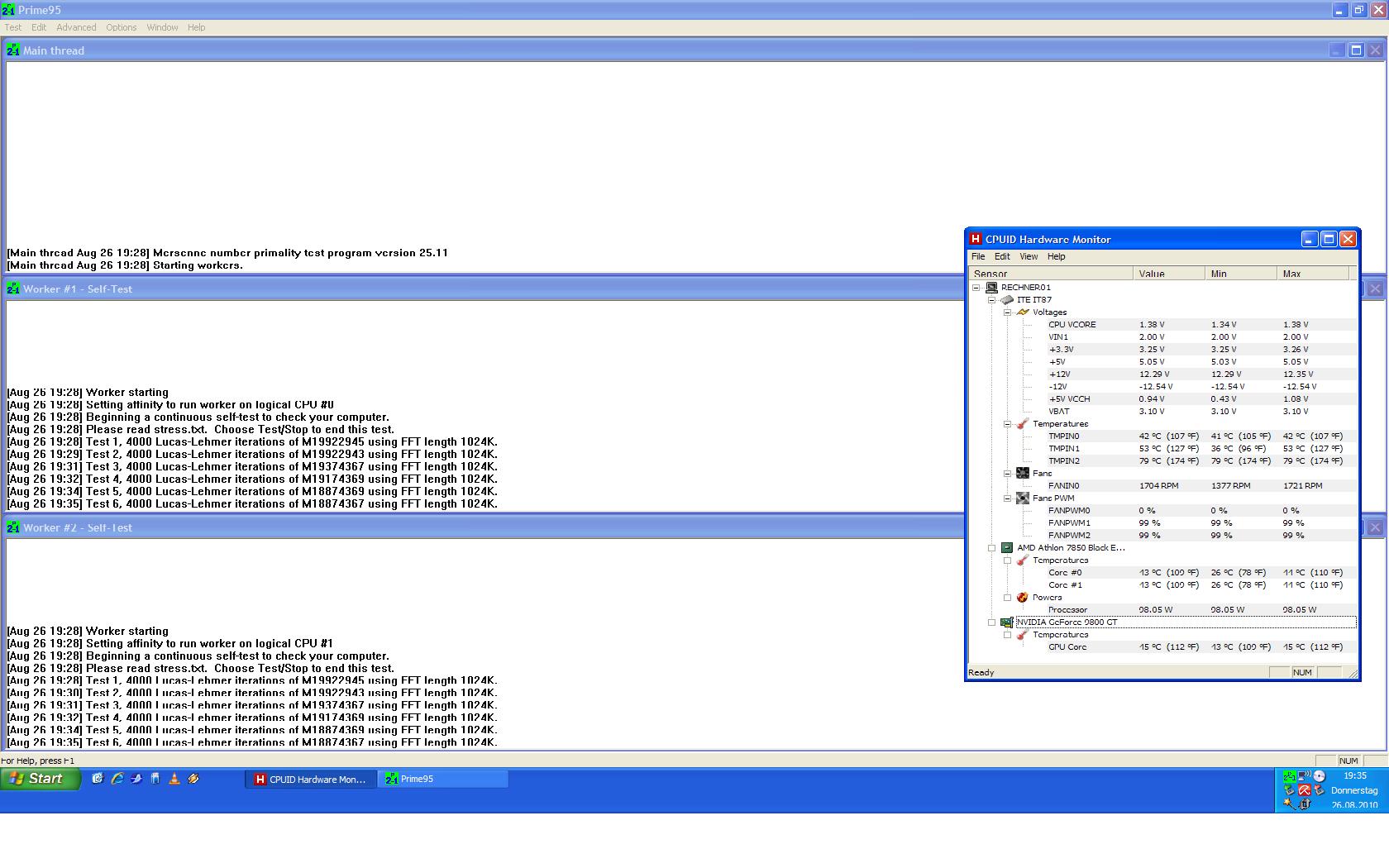Launch Internet Explorer from quick launch

point(117,779)
